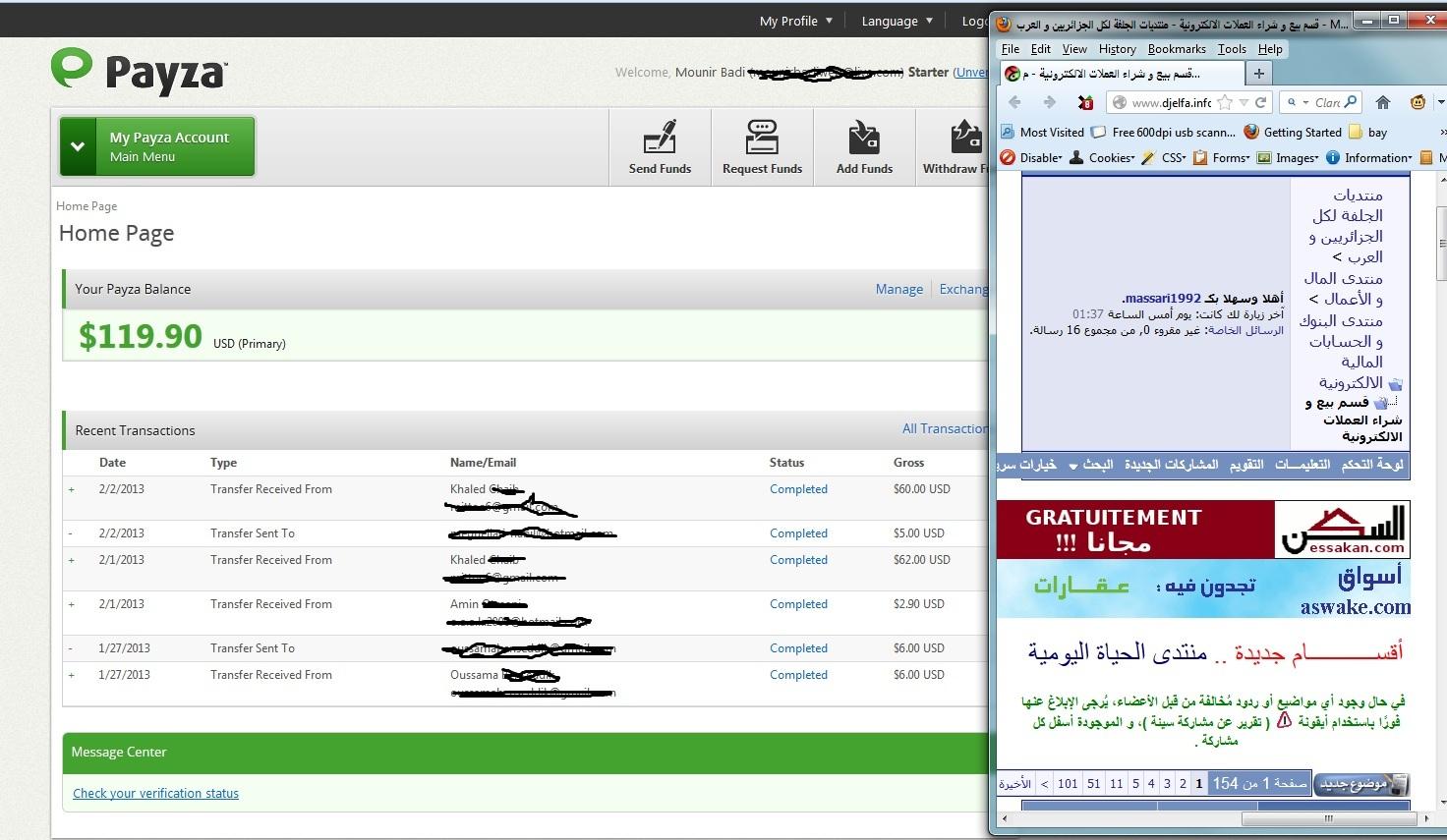Viewport: 1447px width, 840px height.
Task: Click the red X extension icon in Firefox
Action: coord(1085,102)
